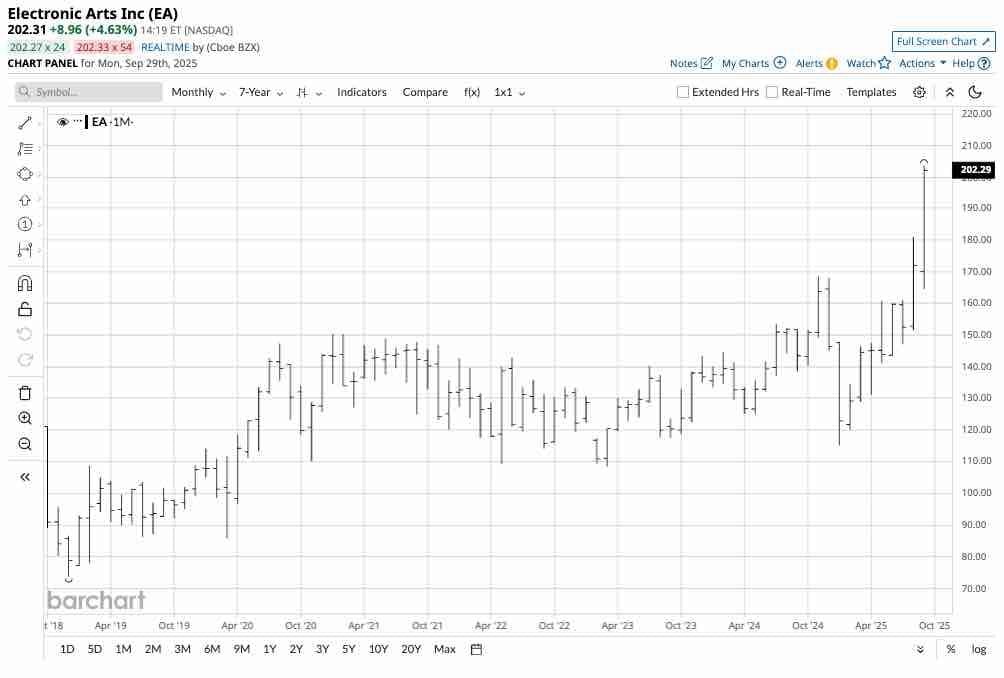
Task: Open My Charts
Action: point(754,63)
